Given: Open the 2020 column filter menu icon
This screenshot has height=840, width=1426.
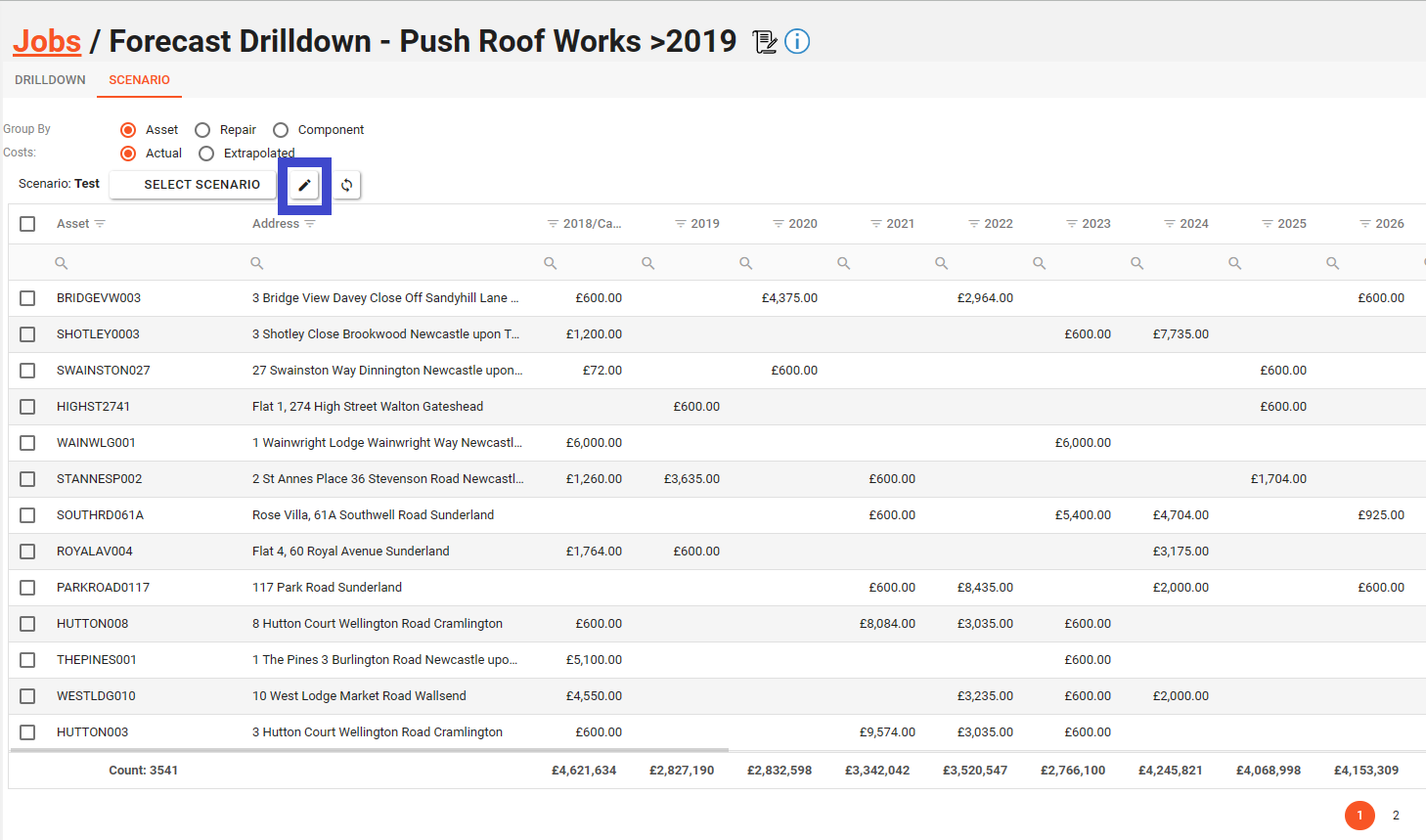Looking at the screenshot, I should 779,224.
